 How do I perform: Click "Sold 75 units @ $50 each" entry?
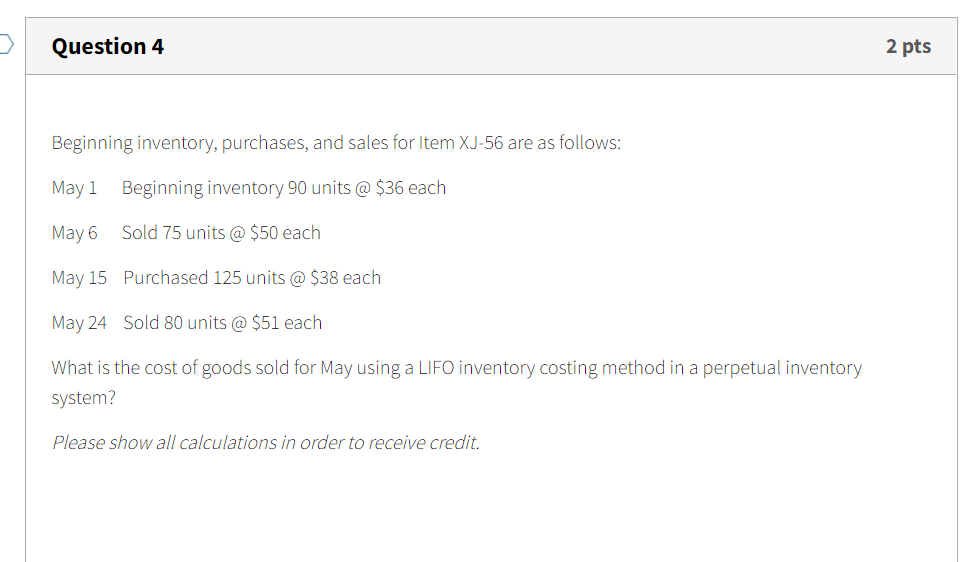click(x=221, y=233)
